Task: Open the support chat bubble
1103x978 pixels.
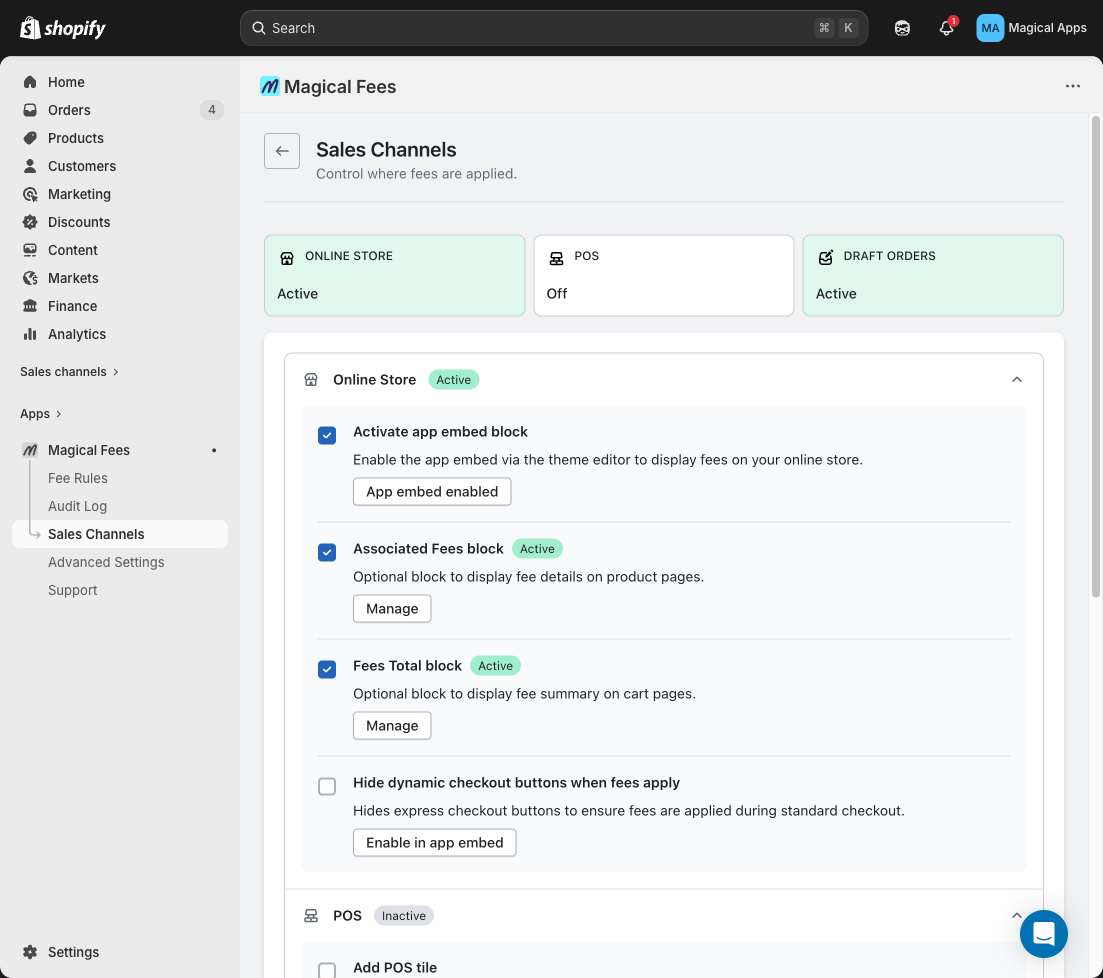Action: click(x=1044, y=934)
